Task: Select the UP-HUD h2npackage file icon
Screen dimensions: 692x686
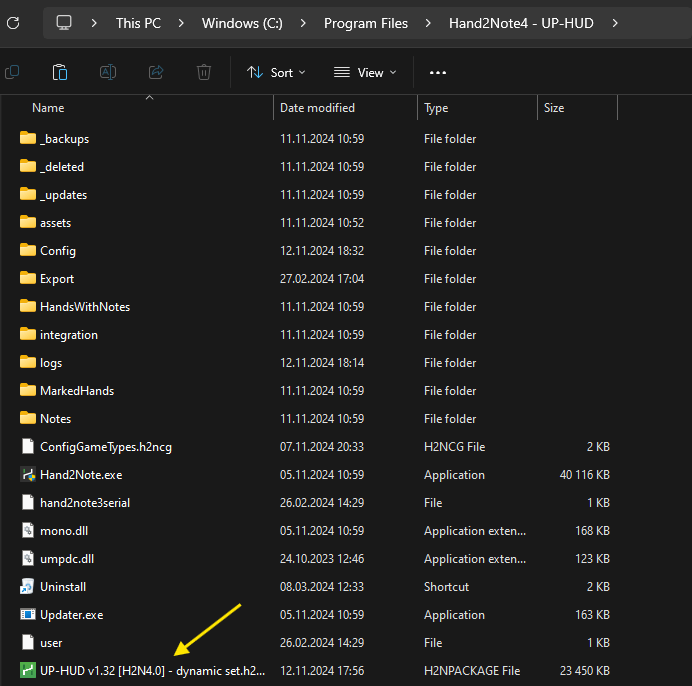Action: 28,671
